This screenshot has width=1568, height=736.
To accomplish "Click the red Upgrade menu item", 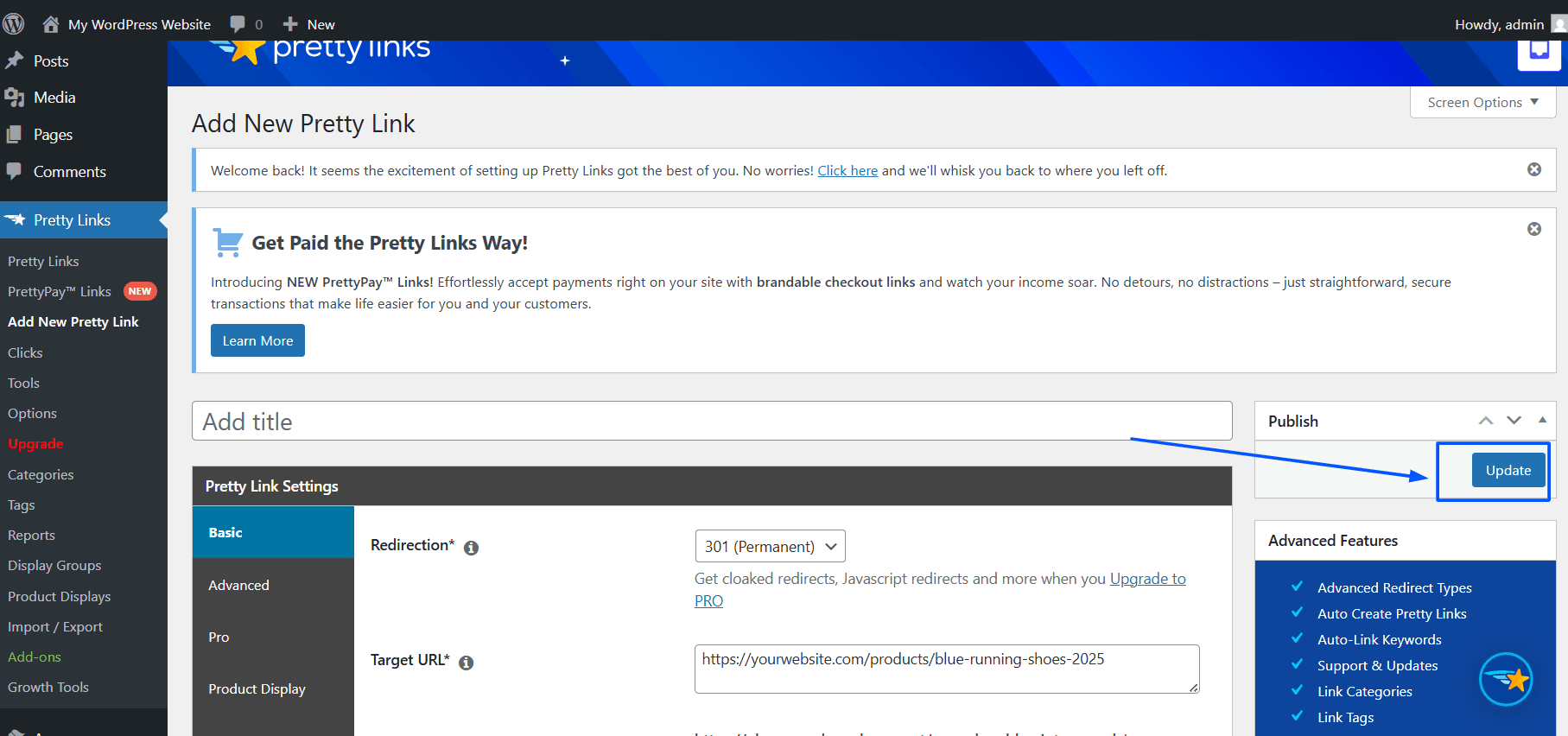I will coord(35,444).
